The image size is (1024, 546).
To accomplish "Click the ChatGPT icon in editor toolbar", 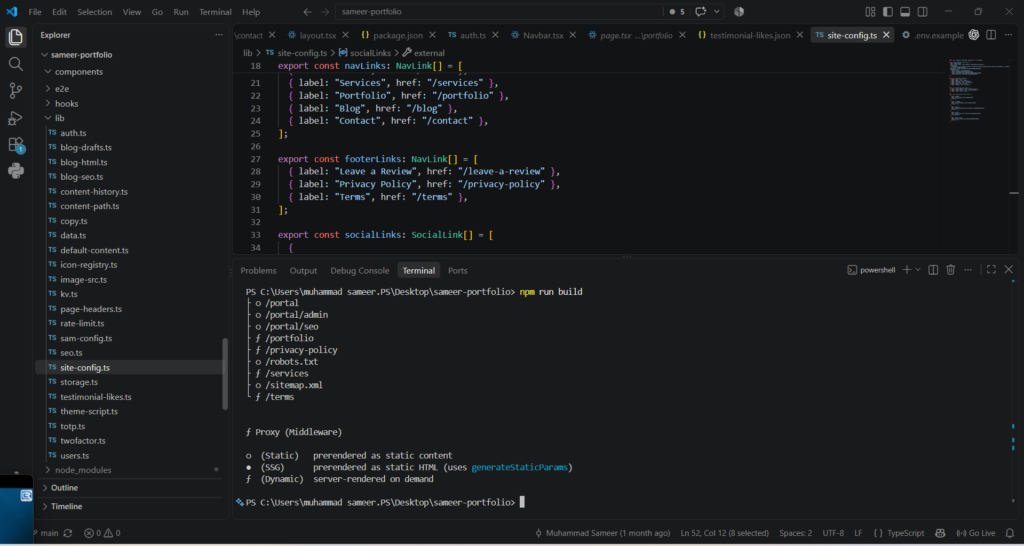I will [x=974, y=35].
